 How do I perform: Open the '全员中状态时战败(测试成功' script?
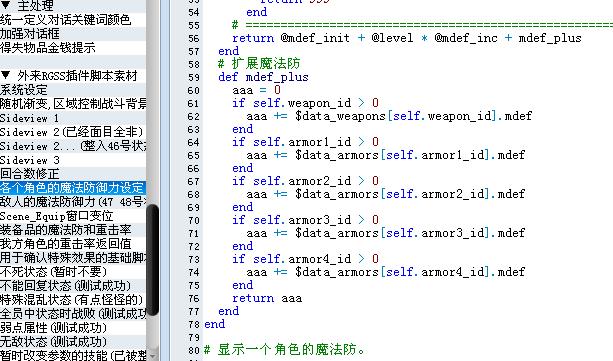click(x=73, y=314)
